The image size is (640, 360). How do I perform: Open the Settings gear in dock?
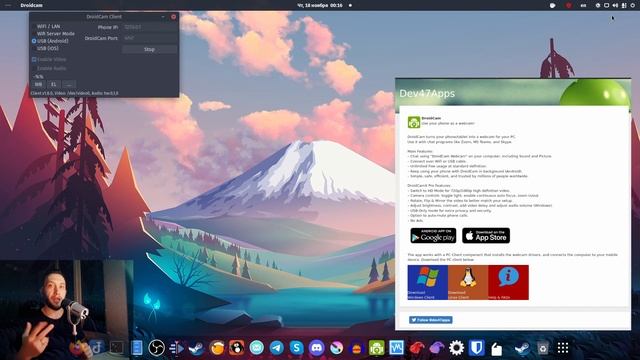tap(456, 348)
